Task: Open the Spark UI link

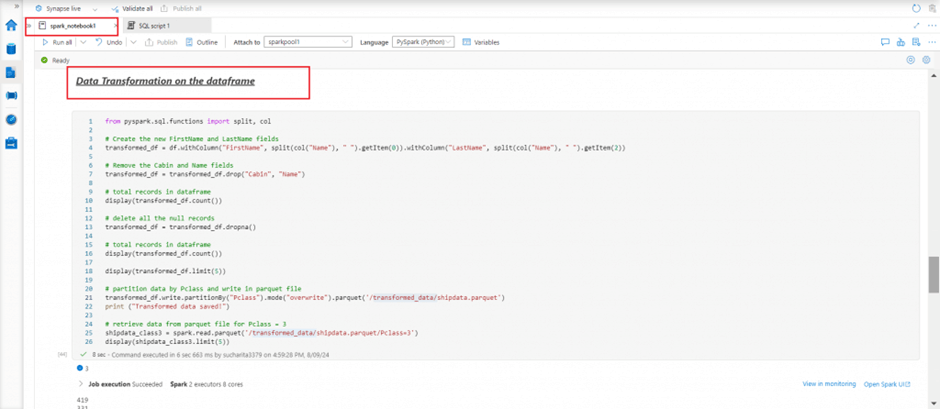Action: tap(888, 384)
